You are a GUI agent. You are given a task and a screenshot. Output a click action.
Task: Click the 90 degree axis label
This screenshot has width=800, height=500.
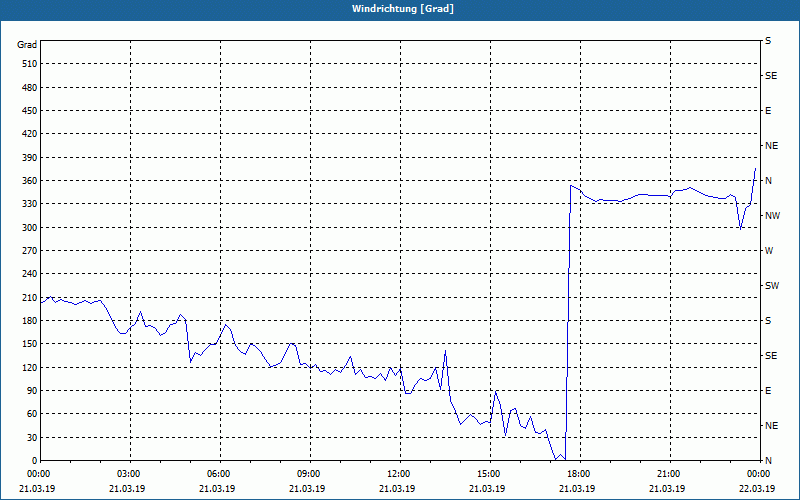pyautogui.click(x=32, y=391)
